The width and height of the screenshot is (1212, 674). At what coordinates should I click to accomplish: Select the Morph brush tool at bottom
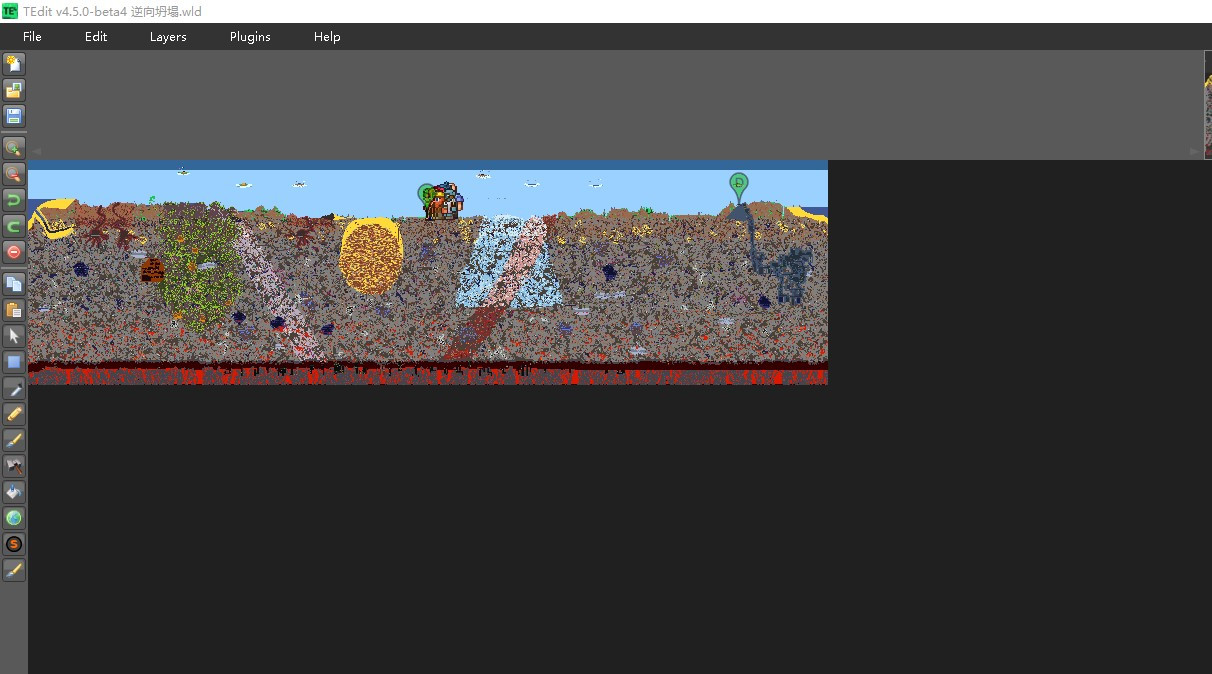pos(14,570)
